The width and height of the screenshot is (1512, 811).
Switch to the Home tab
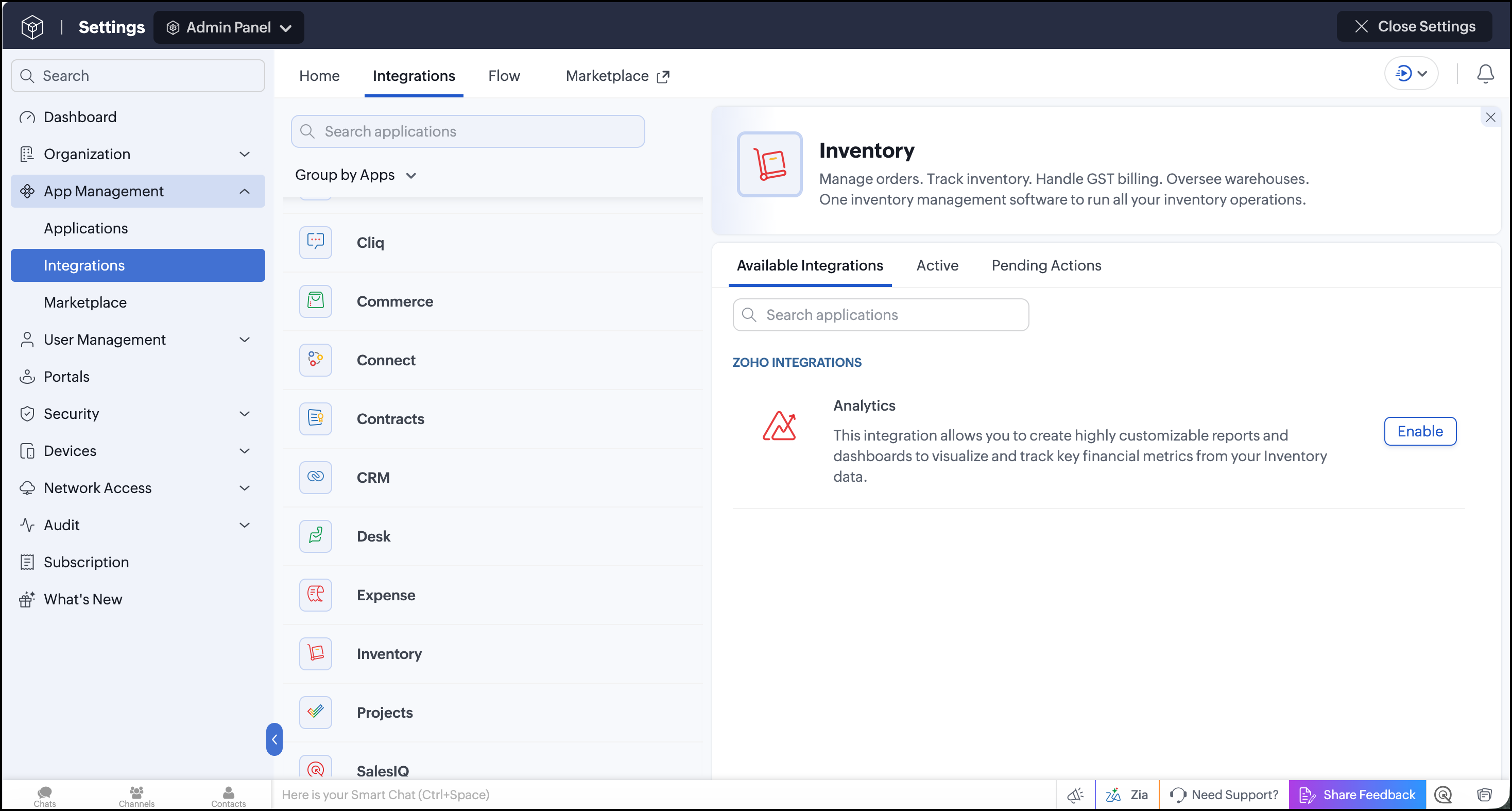pos(319,76)
